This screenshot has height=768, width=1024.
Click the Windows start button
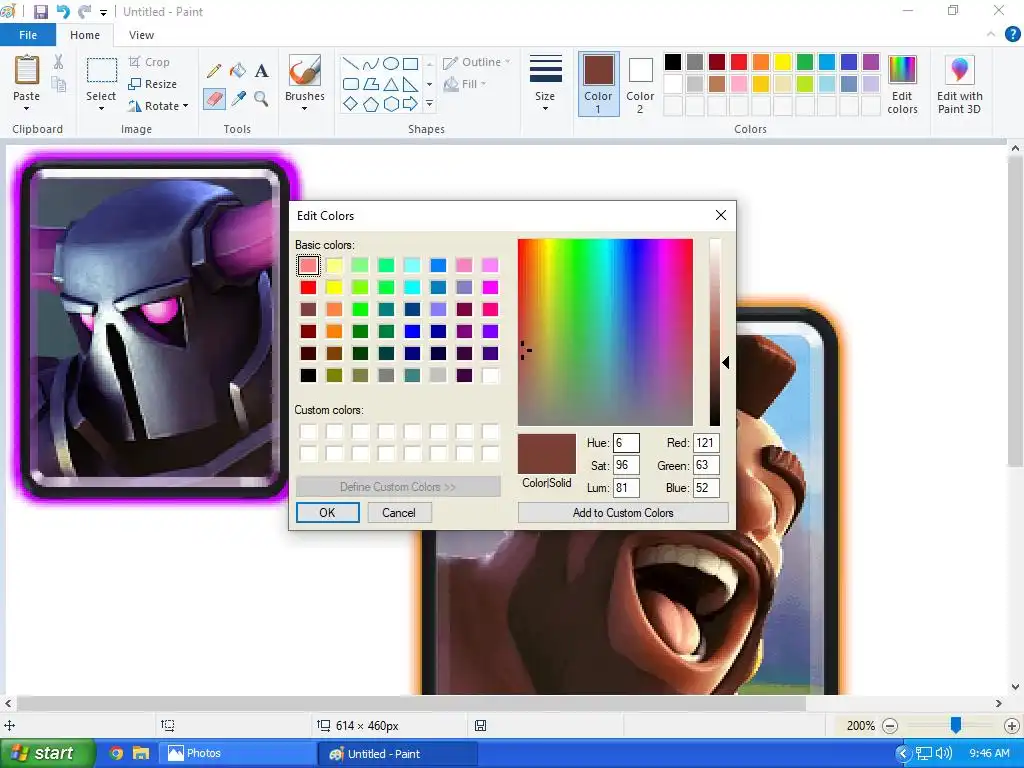point(47,754)
